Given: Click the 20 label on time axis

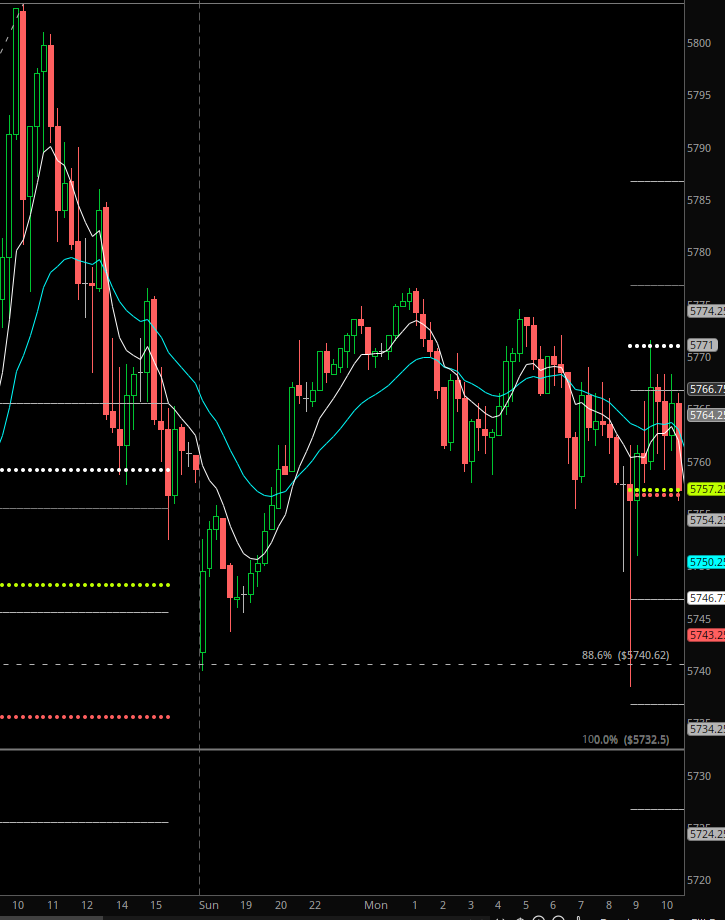Looking at the screenshot, I should (x=281, y=905).
